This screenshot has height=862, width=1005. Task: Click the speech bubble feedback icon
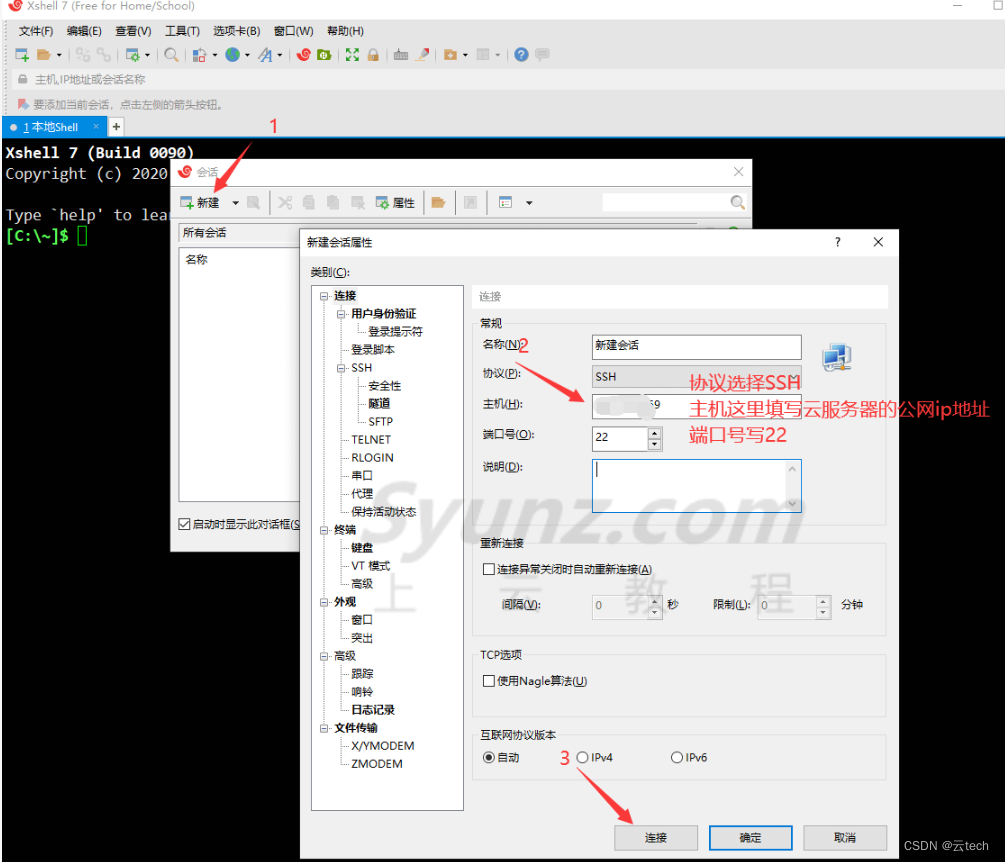(542, 55)
